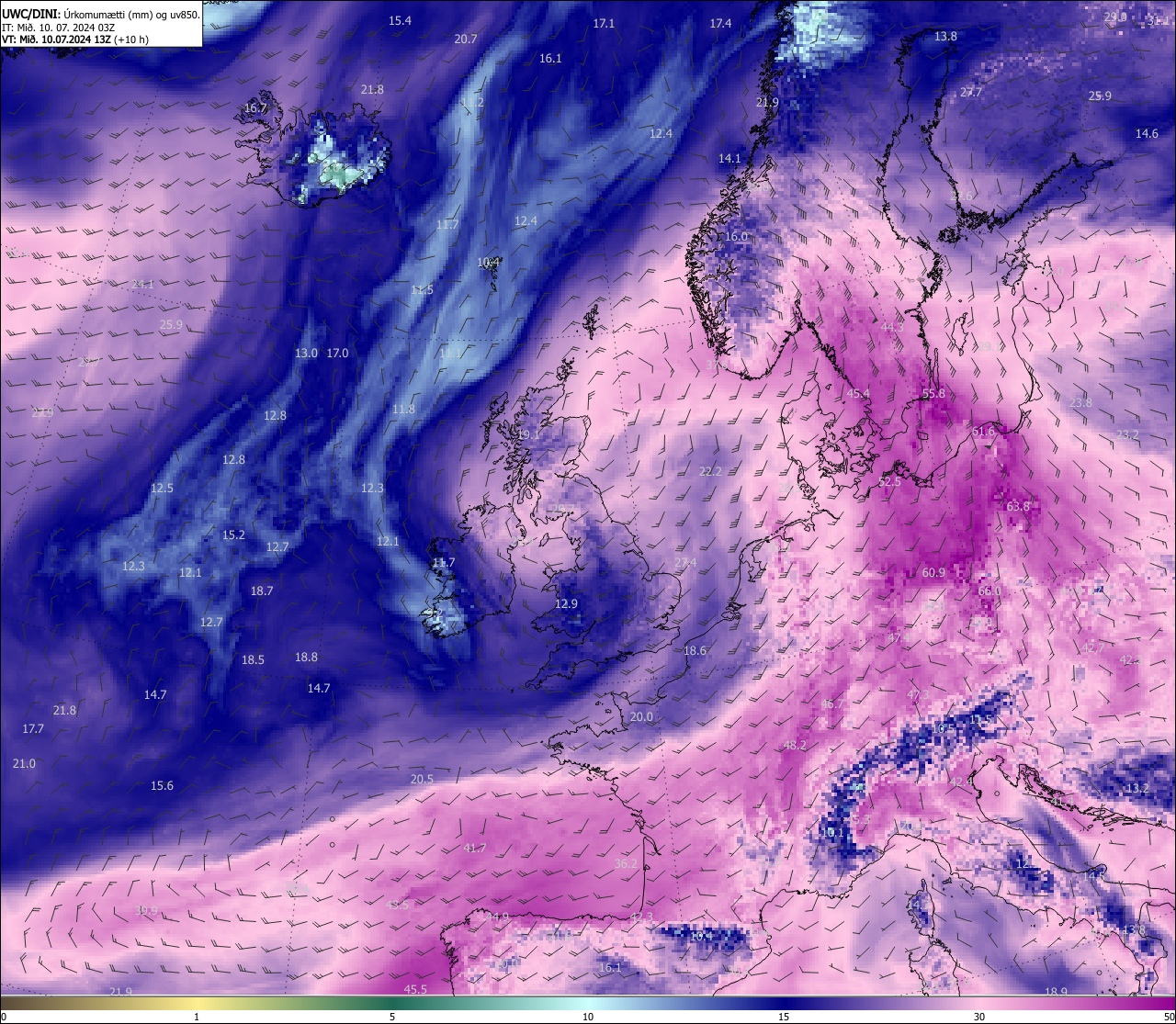Select the 55.8 value over Baltic Sea

(x=933, y=393)
